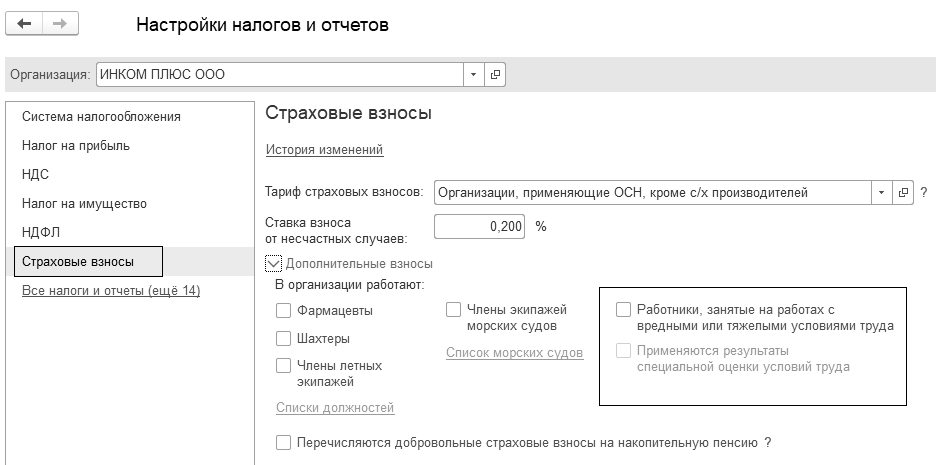936x465 pixels.
Task: Enable workers with harmful conditions checkbox
Action: [624, 310]
